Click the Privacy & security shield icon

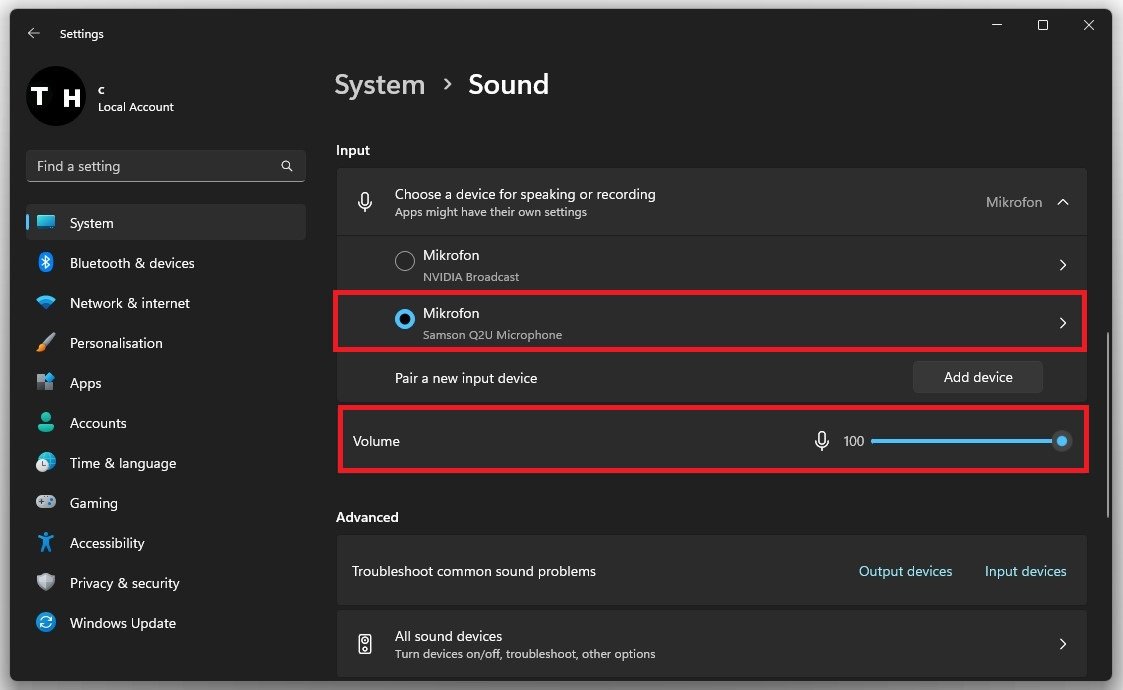click(46, 583)
